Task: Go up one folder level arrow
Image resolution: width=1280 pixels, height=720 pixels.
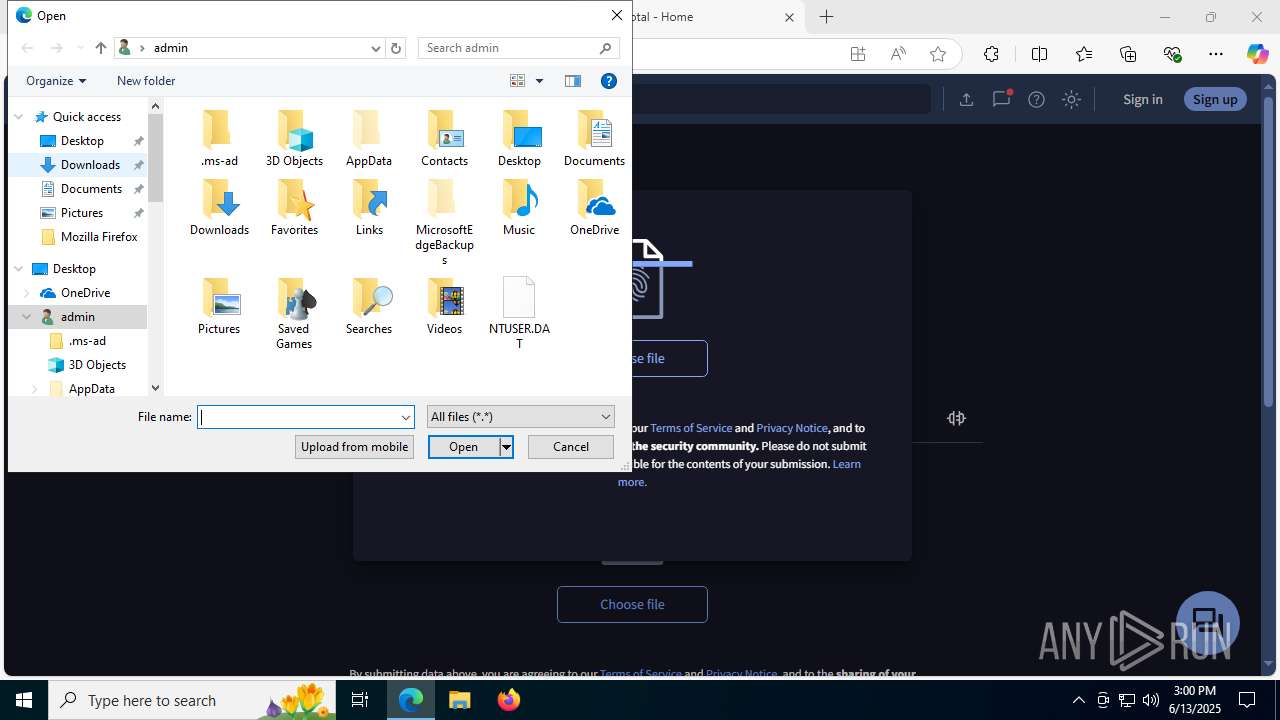Action: (x=100, y=48)
